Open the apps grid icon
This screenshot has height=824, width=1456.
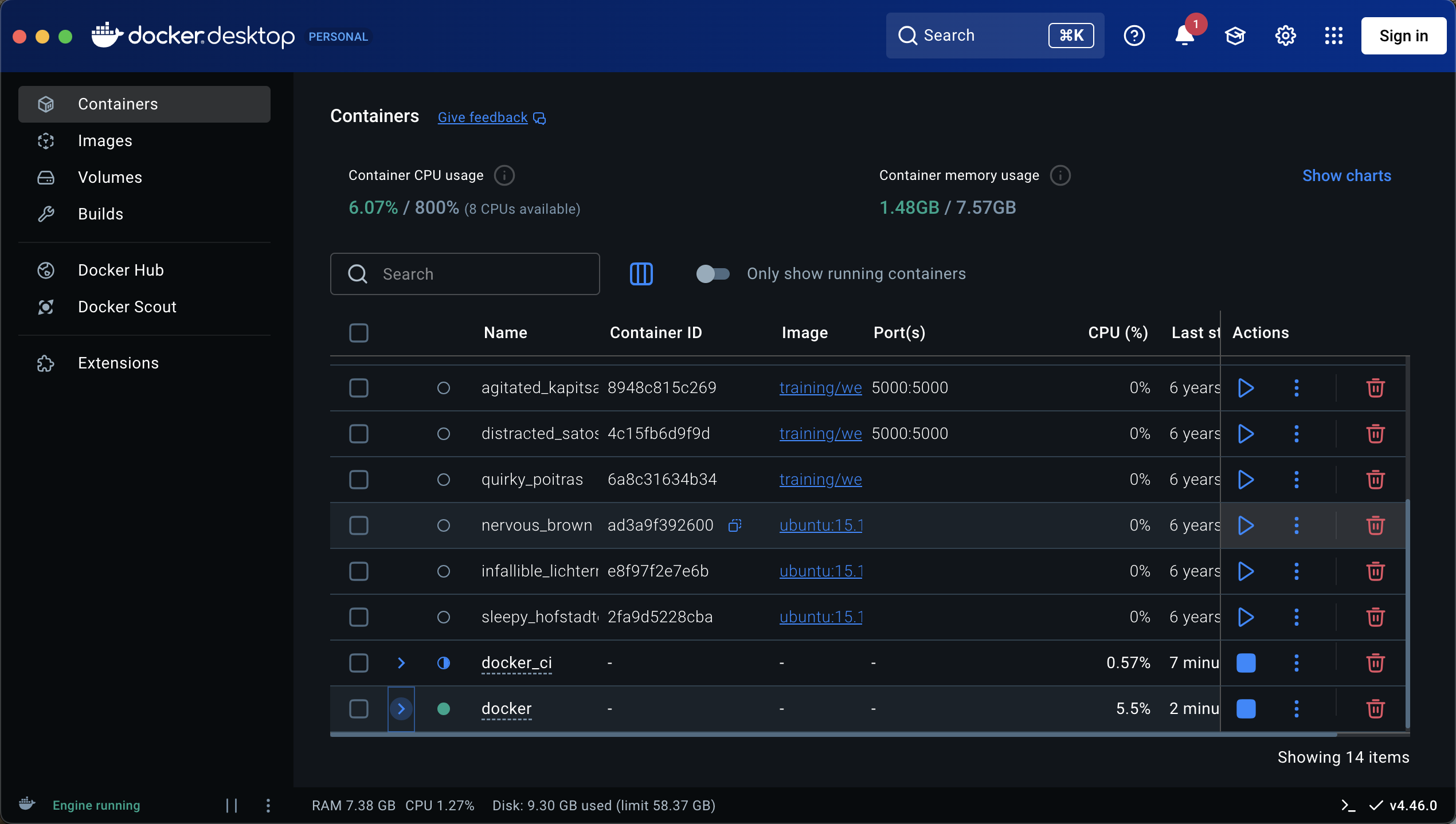[1334, 36]
